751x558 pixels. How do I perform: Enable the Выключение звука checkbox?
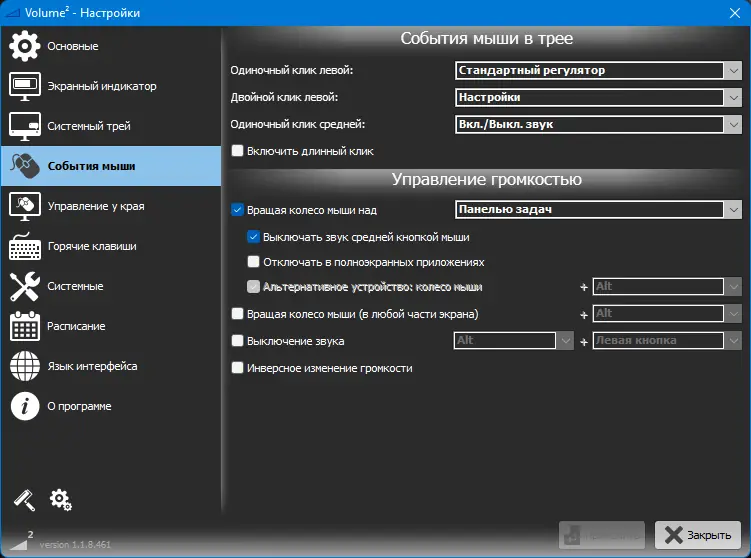pyautogui.click(x=237, y=341)
